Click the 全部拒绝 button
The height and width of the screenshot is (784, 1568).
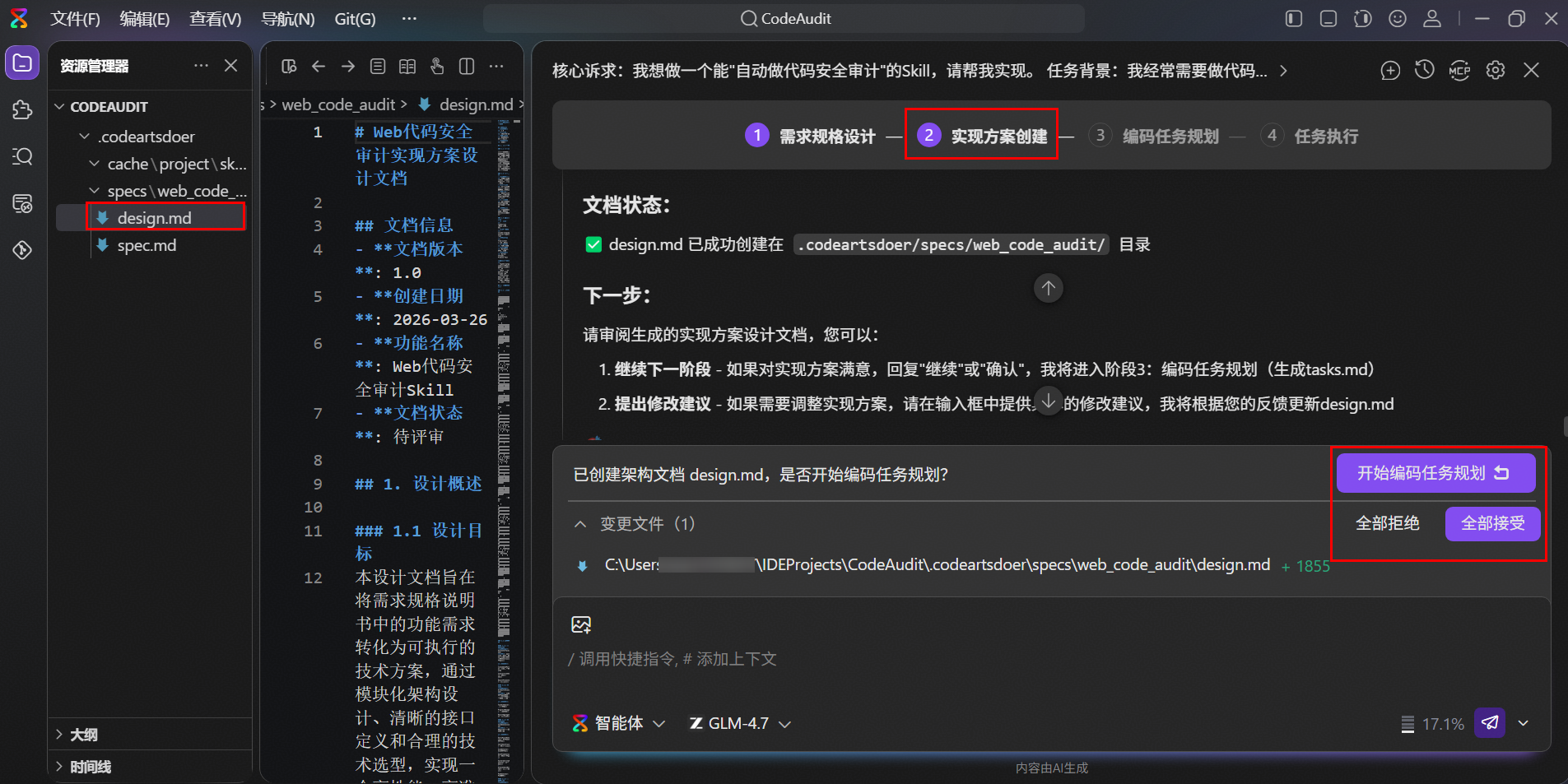1388,523
